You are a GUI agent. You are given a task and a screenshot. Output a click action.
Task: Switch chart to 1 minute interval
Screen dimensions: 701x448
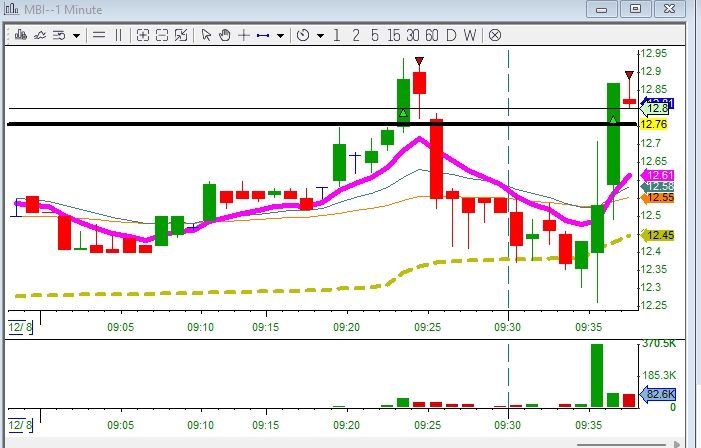(x=337, y=35)
